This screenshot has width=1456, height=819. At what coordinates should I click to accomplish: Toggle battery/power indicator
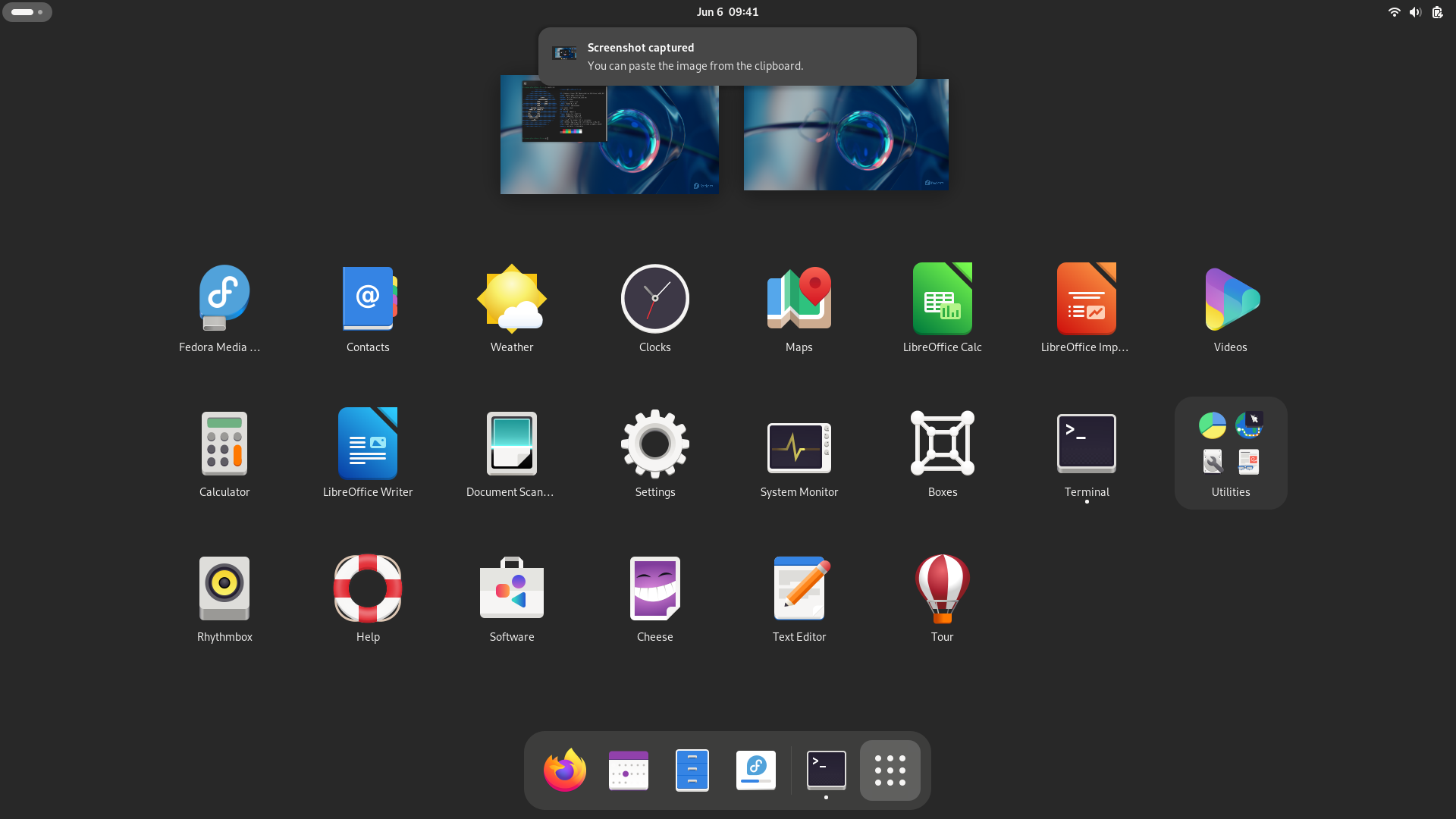point(1437,11)
